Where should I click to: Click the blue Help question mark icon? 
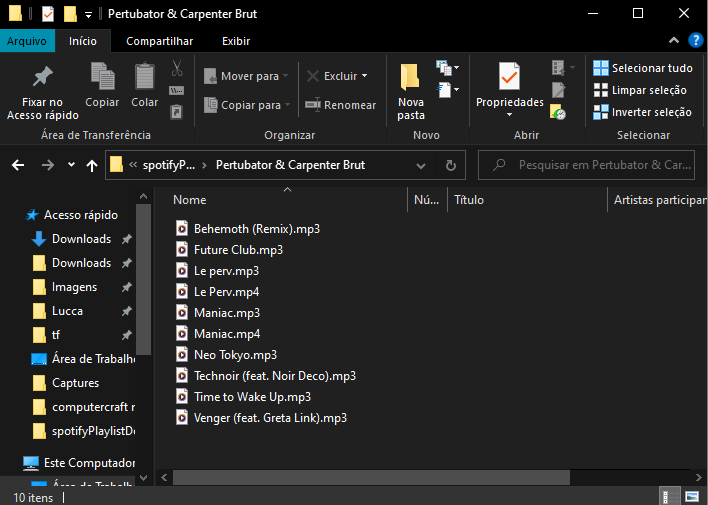[695, 41]
